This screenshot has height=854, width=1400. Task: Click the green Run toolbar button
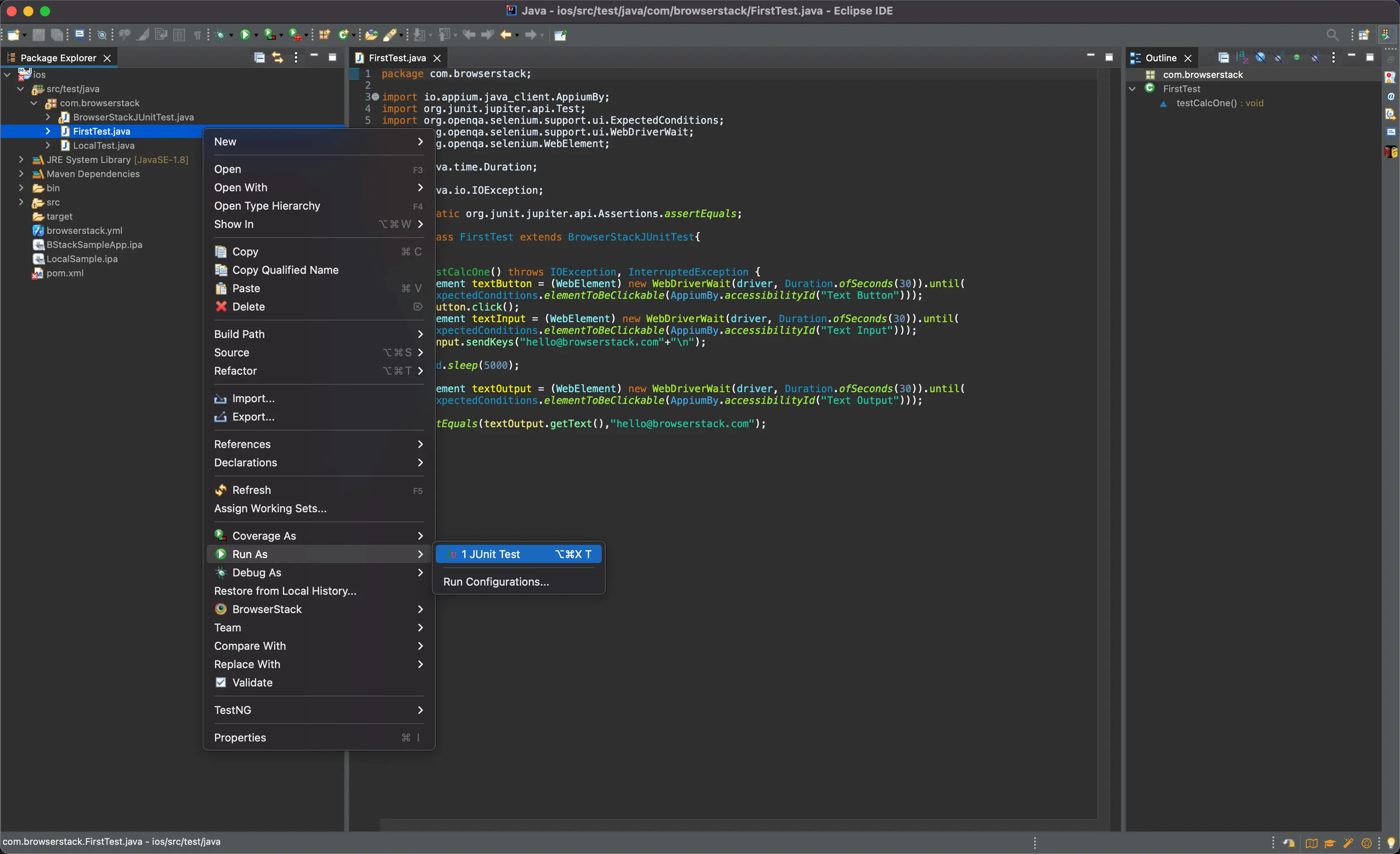(245, 35)
